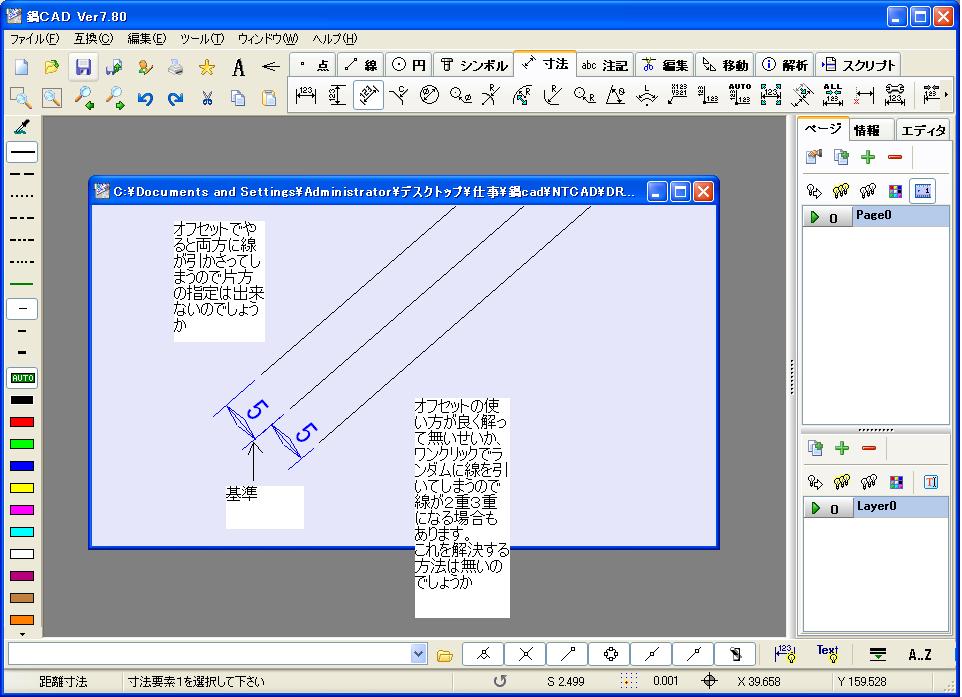Toggle the dashed line style below solid
Screen dimensions: 962x697
tap(22, 174)
